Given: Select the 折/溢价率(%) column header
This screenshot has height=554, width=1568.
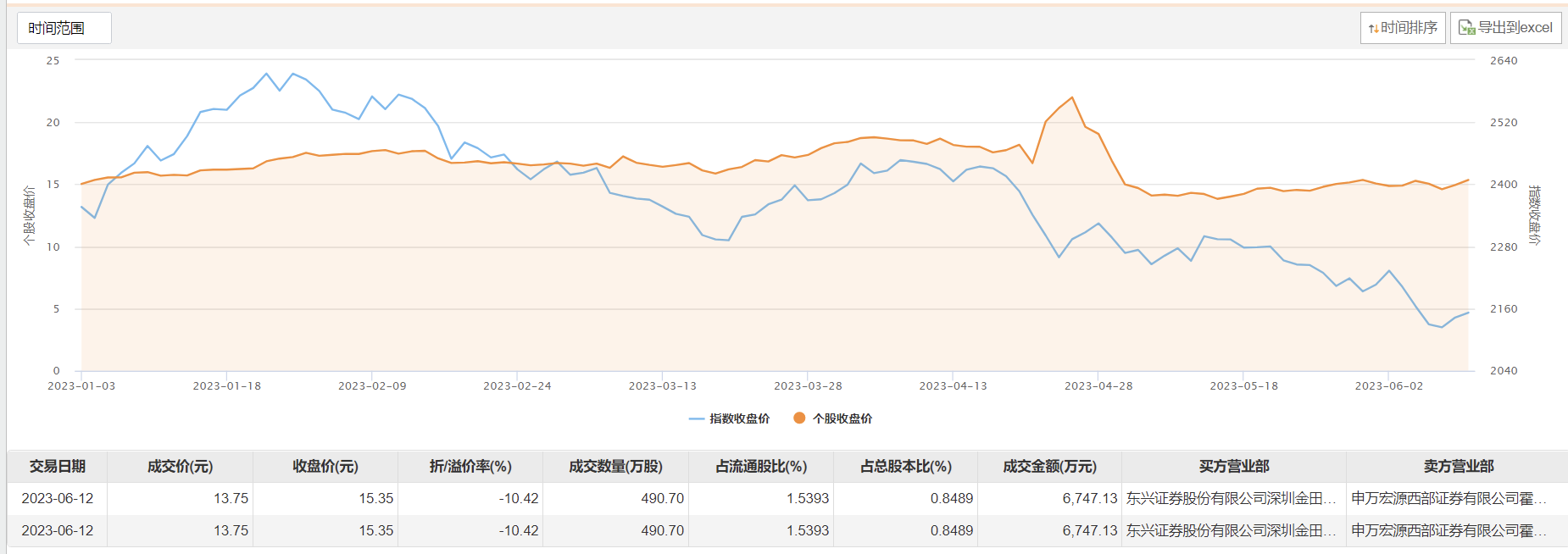Looking at the screenshot, I should pos(470,467).
